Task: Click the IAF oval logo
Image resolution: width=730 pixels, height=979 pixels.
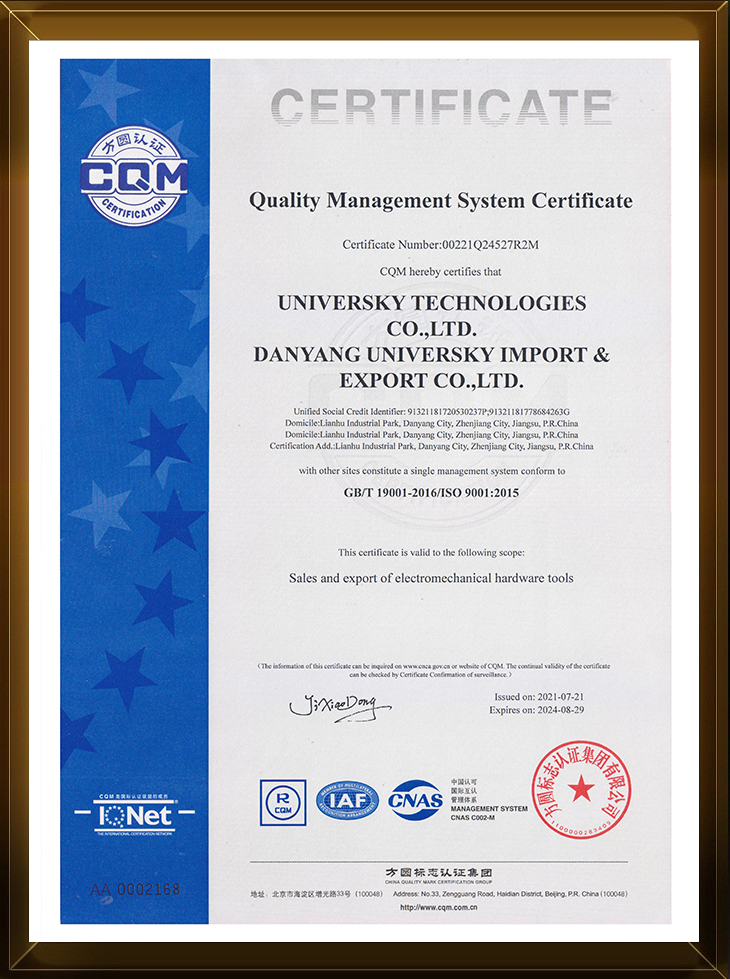Action: point(347,800)
